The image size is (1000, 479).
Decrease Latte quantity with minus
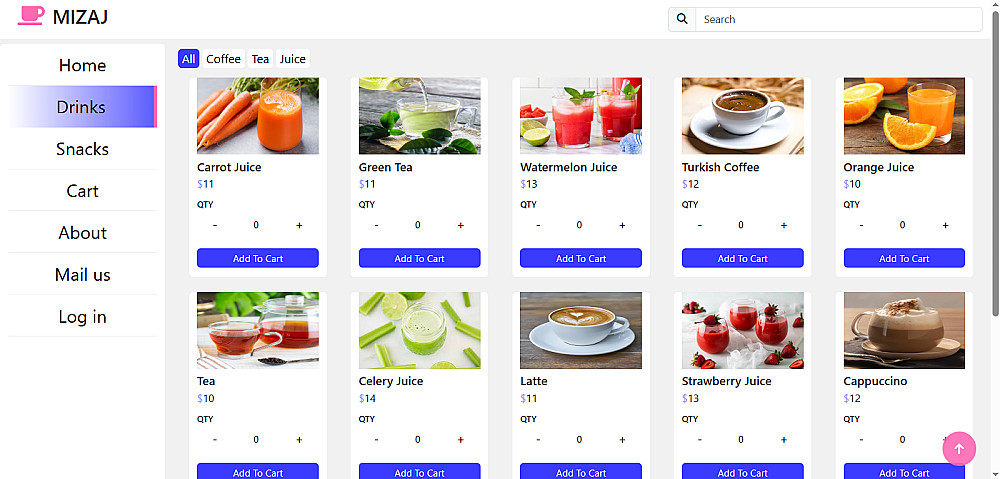click(x=538, y=440)
